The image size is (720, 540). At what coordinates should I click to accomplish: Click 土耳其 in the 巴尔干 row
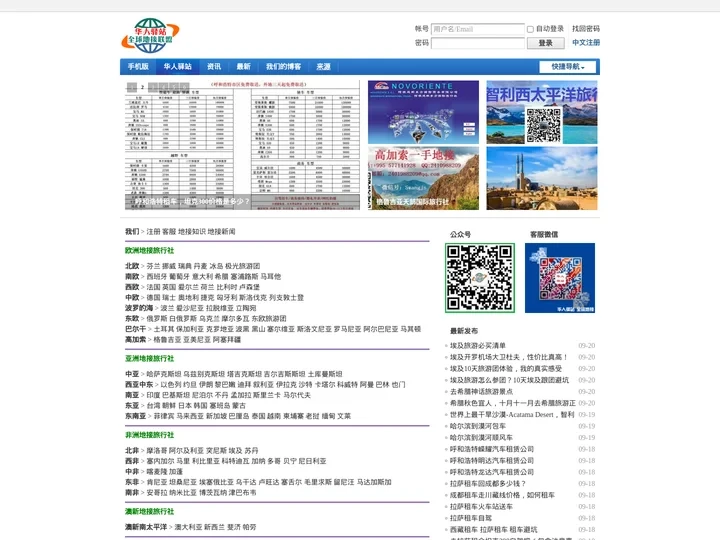coord(163,329)
